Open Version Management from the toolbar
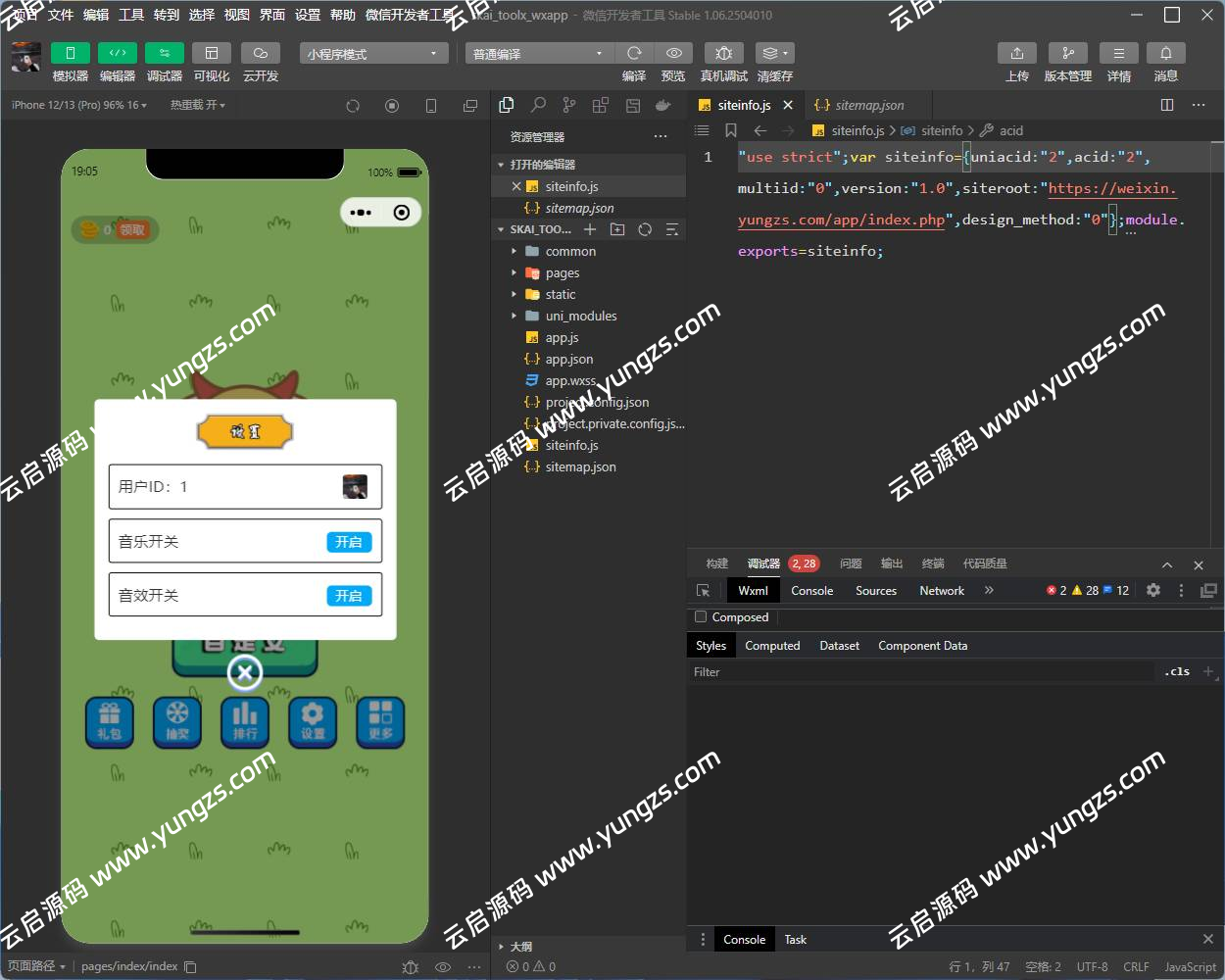The width and height of the screenshot is (1225, 980). [x=1067, y=53]
